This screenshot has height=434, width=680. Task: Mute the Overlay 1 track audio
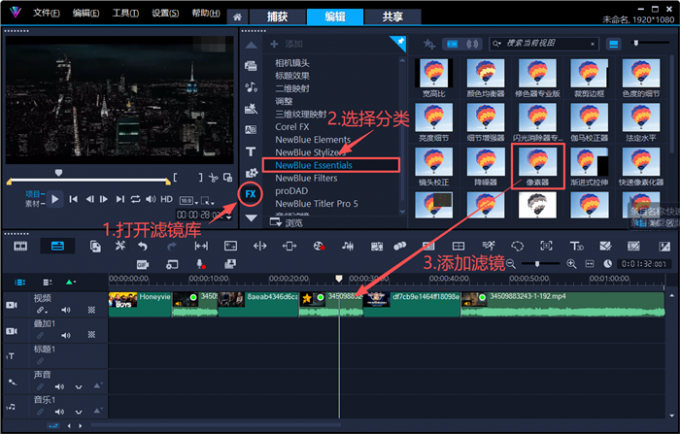(65, 335)
